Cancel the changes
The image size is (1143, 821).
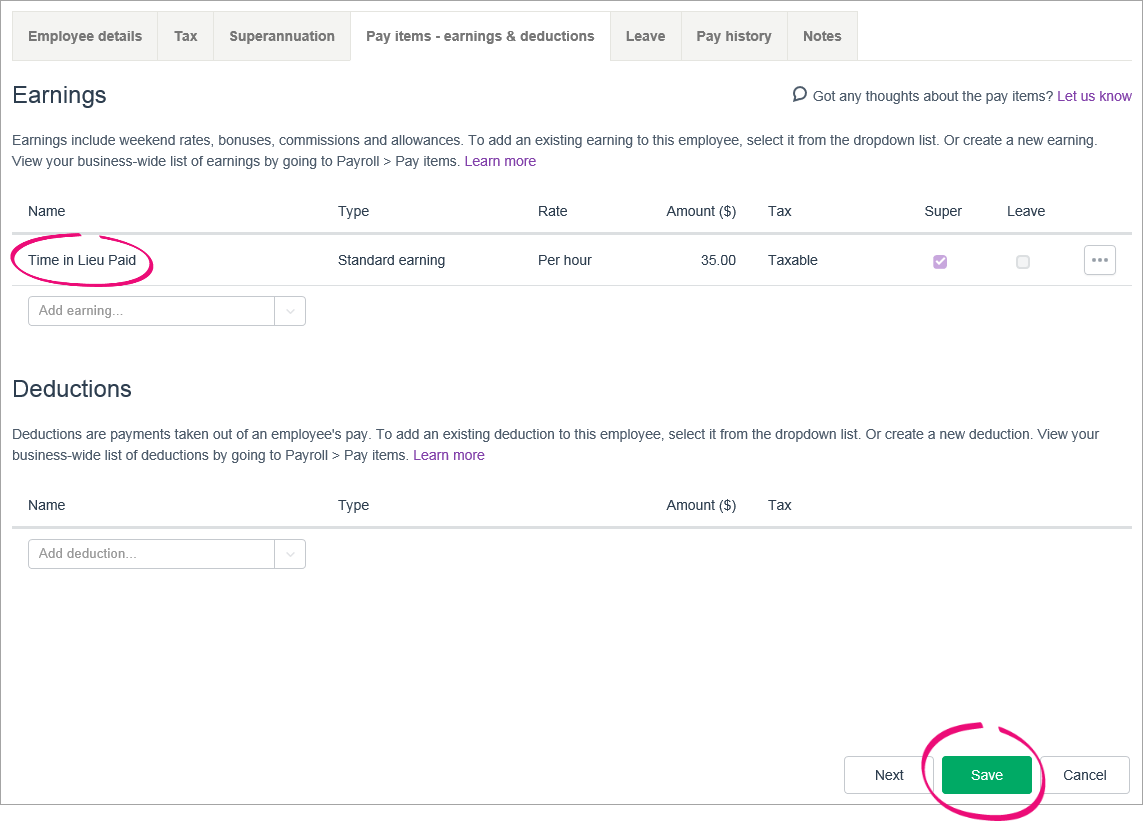tap(1085, 775)
